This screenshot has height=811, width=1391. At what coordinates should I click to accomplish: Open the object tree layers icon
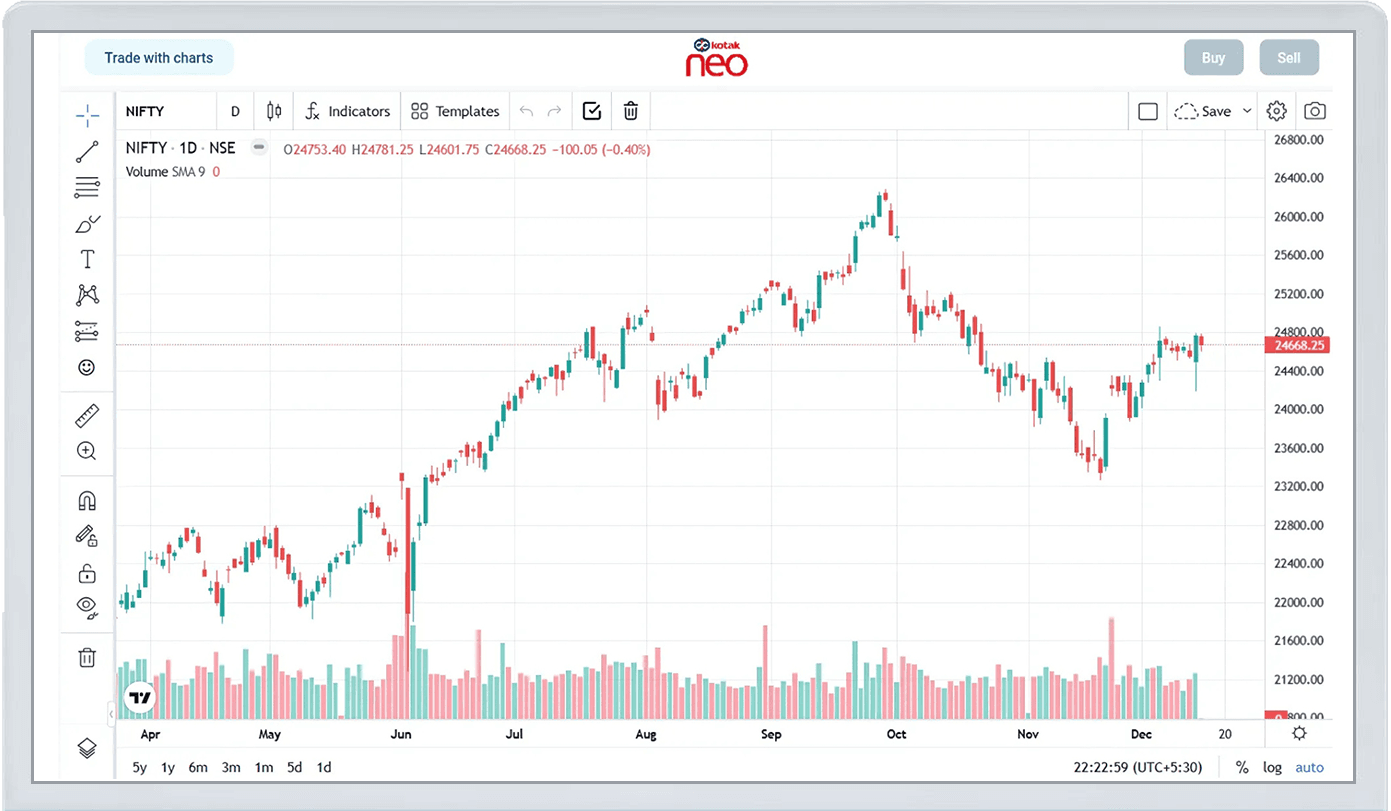pos(87,748)
